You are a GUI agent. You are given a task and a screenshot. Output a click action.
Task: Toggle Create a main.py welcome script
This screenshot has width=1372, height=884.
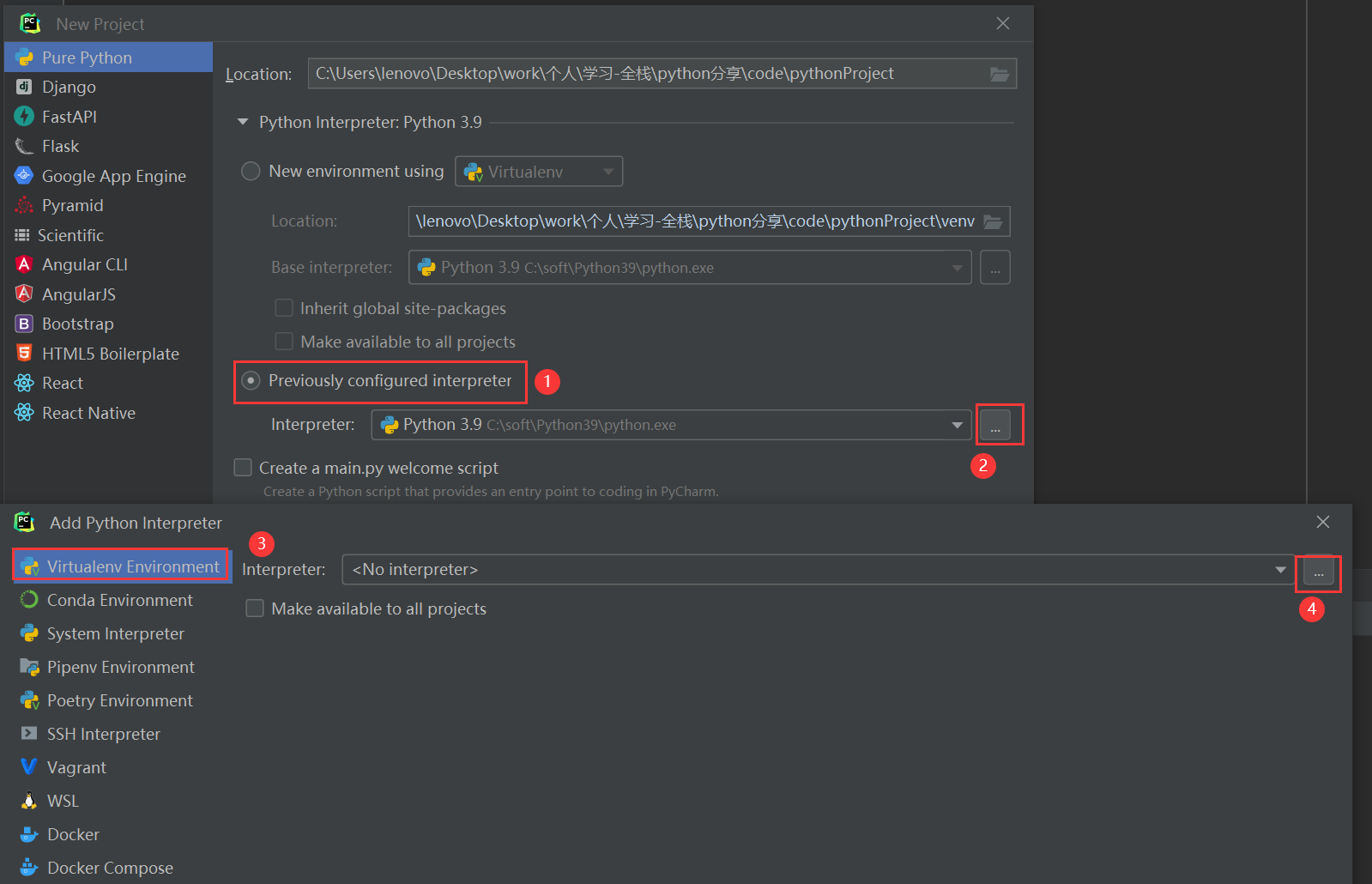[243, 468]
